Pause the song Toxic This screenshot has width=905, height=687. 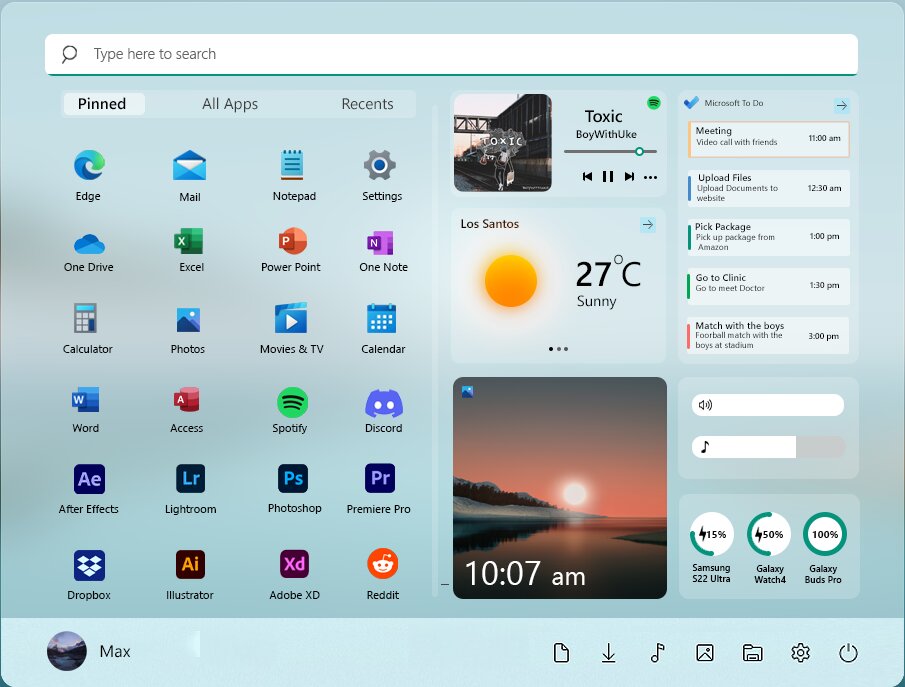point(608,177)
